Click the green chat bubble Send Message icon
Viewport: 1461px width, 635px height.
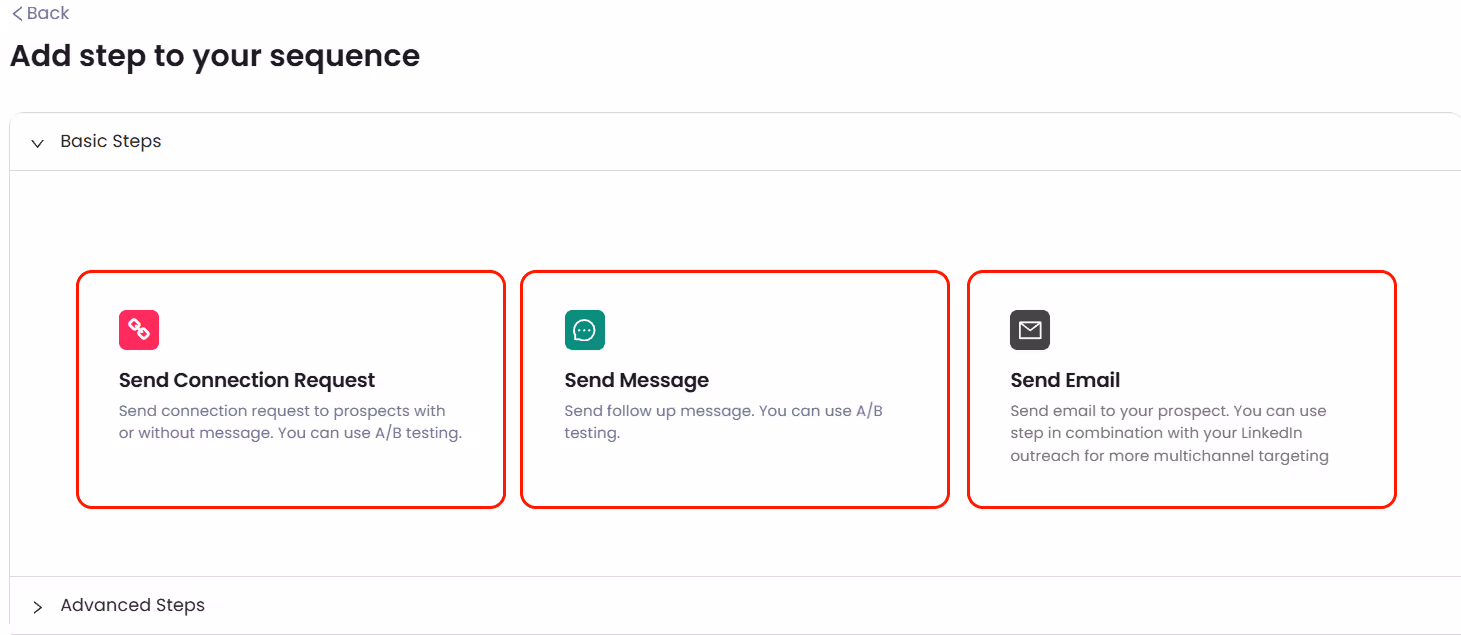(585, 330)
